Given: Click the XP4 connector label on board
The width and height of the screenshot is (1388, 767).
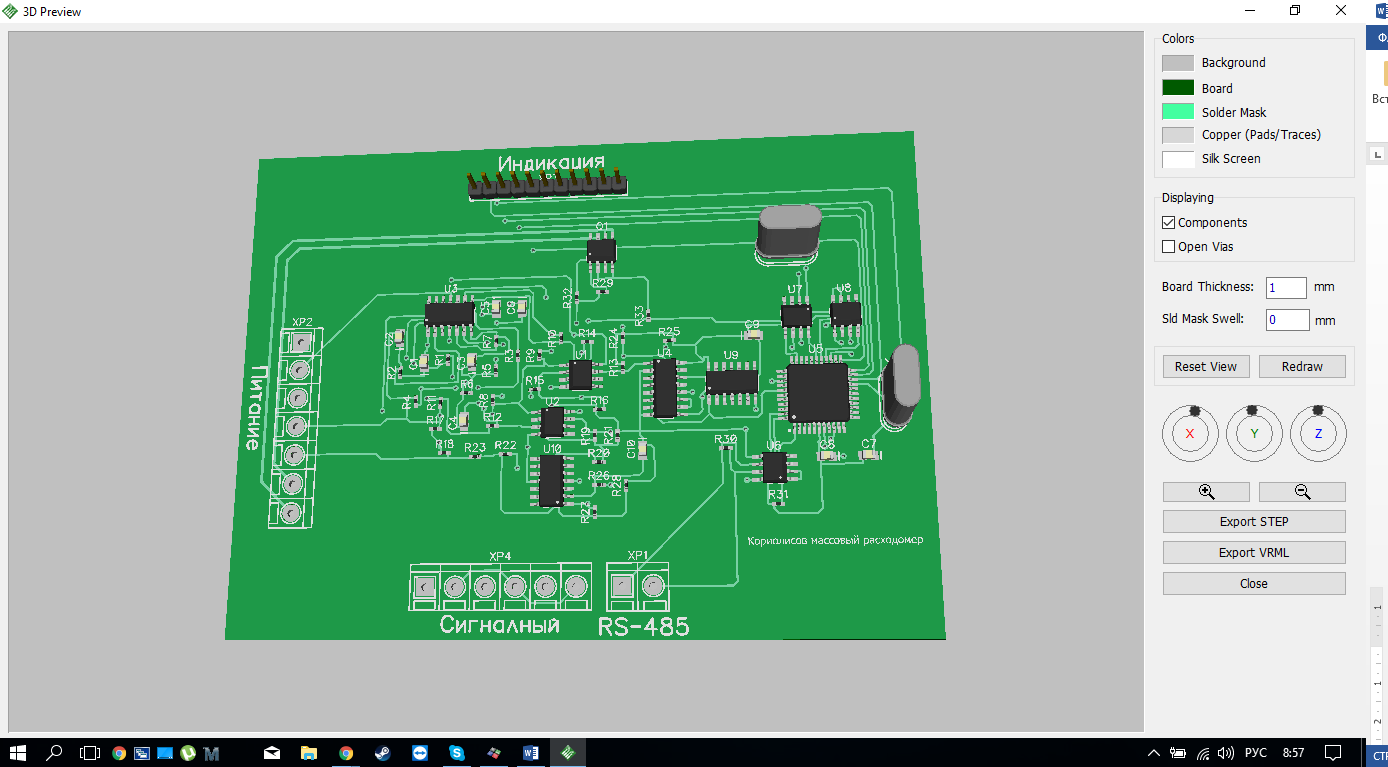Looking at the screenshot, I should 500,556.
